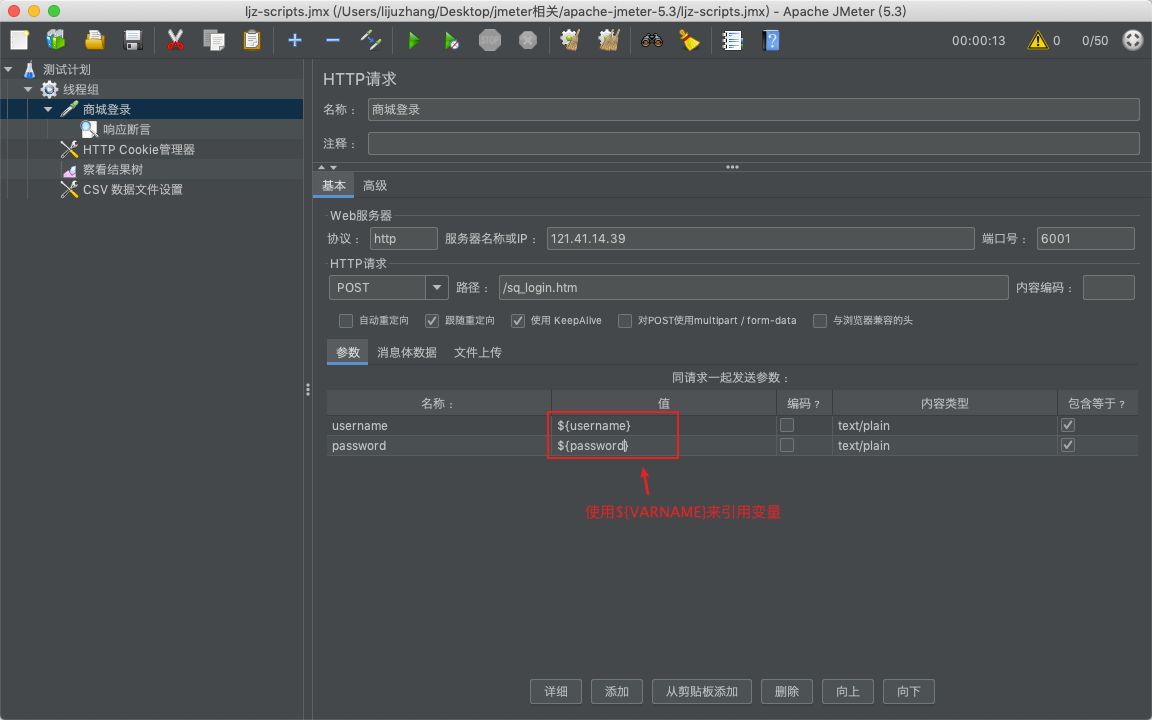Screen dimensions: 1152x720
Task: Enable the 自动重定向 checkbox
Action: (345, 321)
